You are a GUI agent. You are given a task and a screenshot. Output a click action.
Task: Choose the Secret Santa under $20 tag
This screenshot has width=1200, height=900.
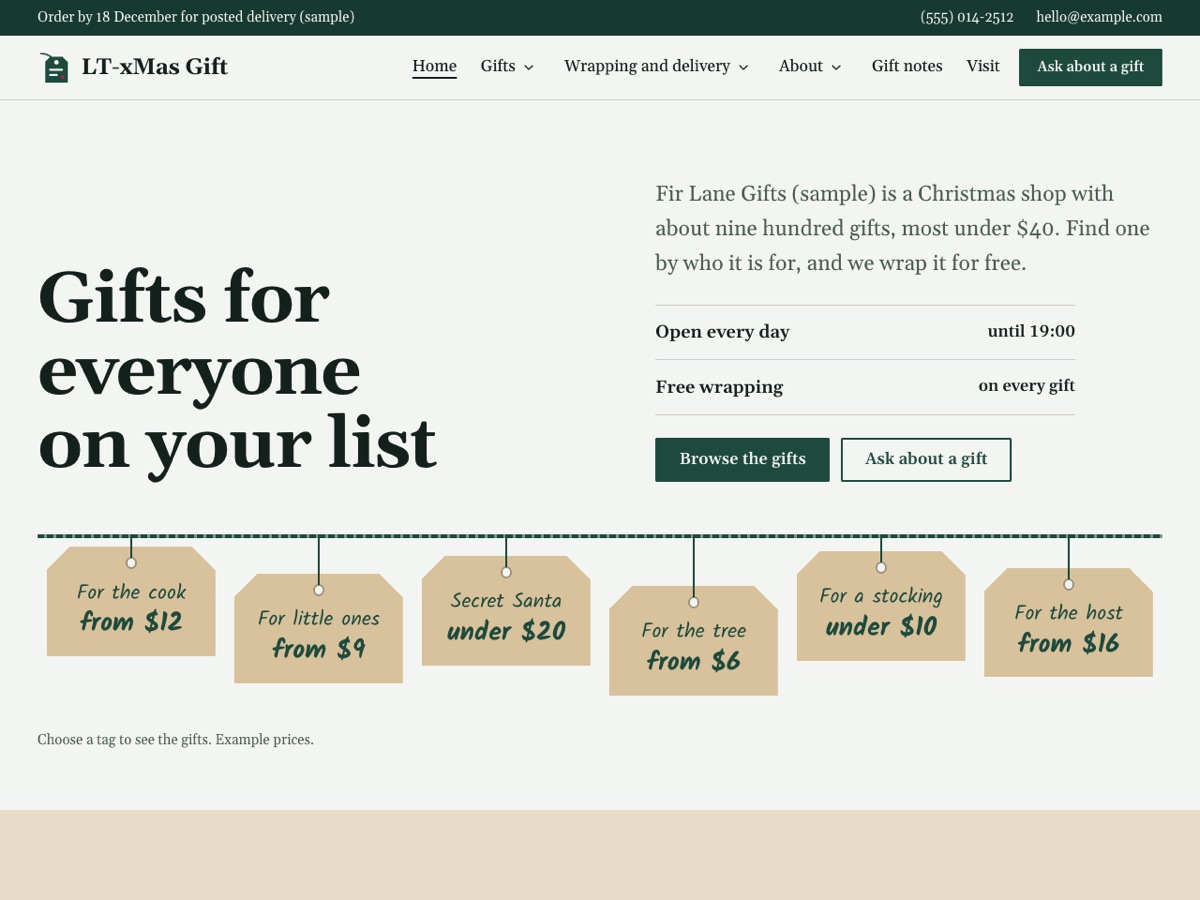506,611
